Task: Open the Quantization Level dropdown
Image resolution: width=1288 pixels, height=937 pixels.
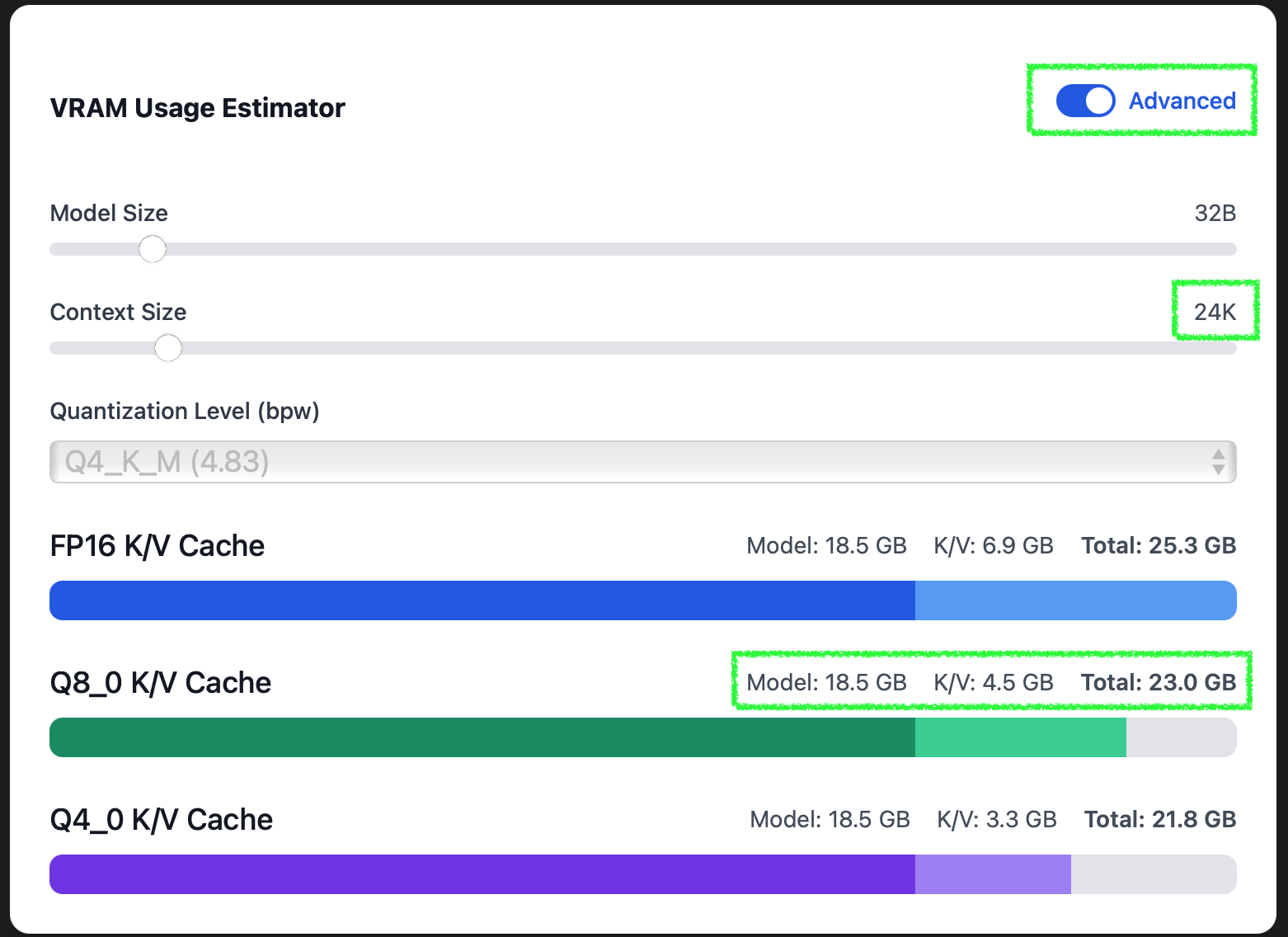Action: pyautogui.click(x=643, y=462)
